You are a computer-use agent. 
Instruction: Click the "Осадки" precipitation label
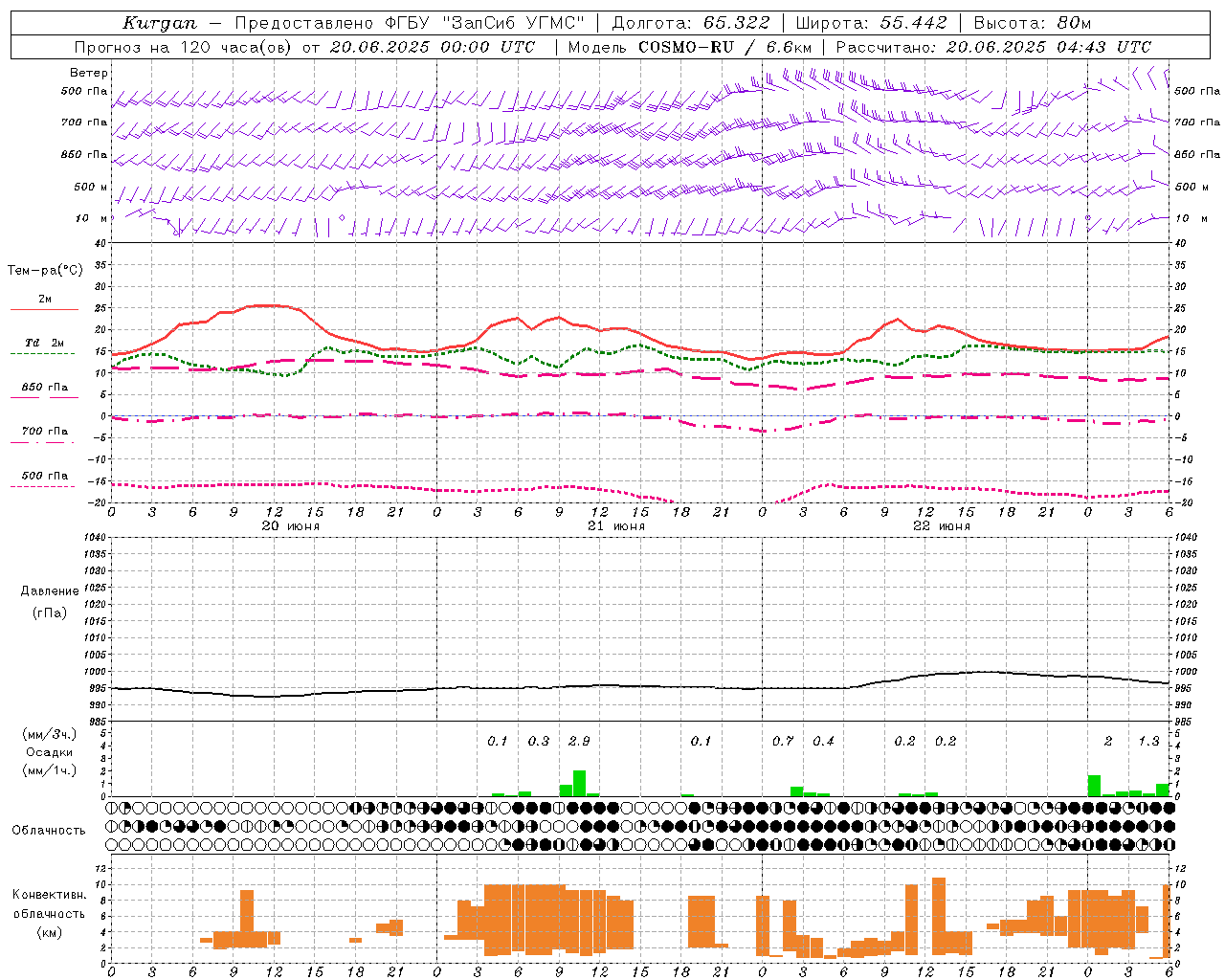50,752
